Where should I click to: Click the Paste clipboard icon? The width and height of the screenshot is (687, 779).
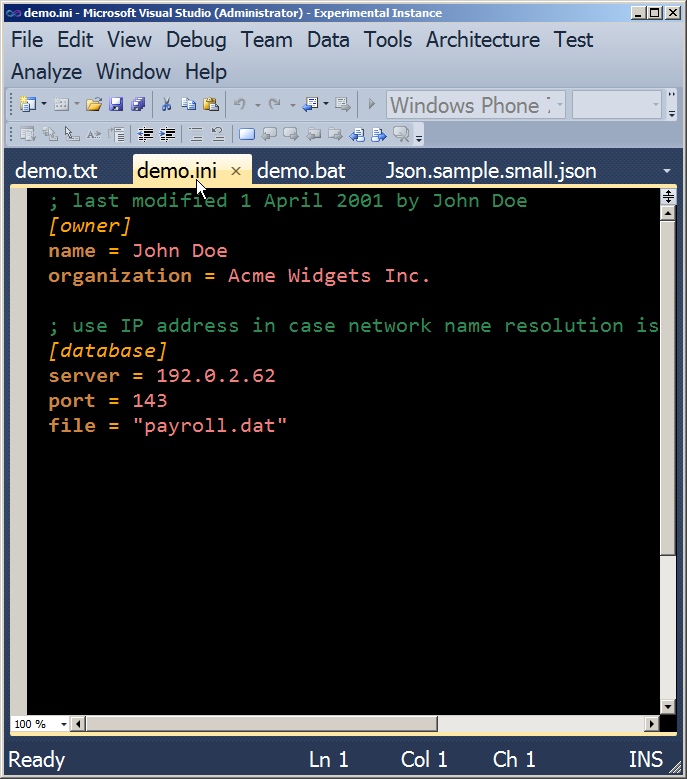(211, 104)
